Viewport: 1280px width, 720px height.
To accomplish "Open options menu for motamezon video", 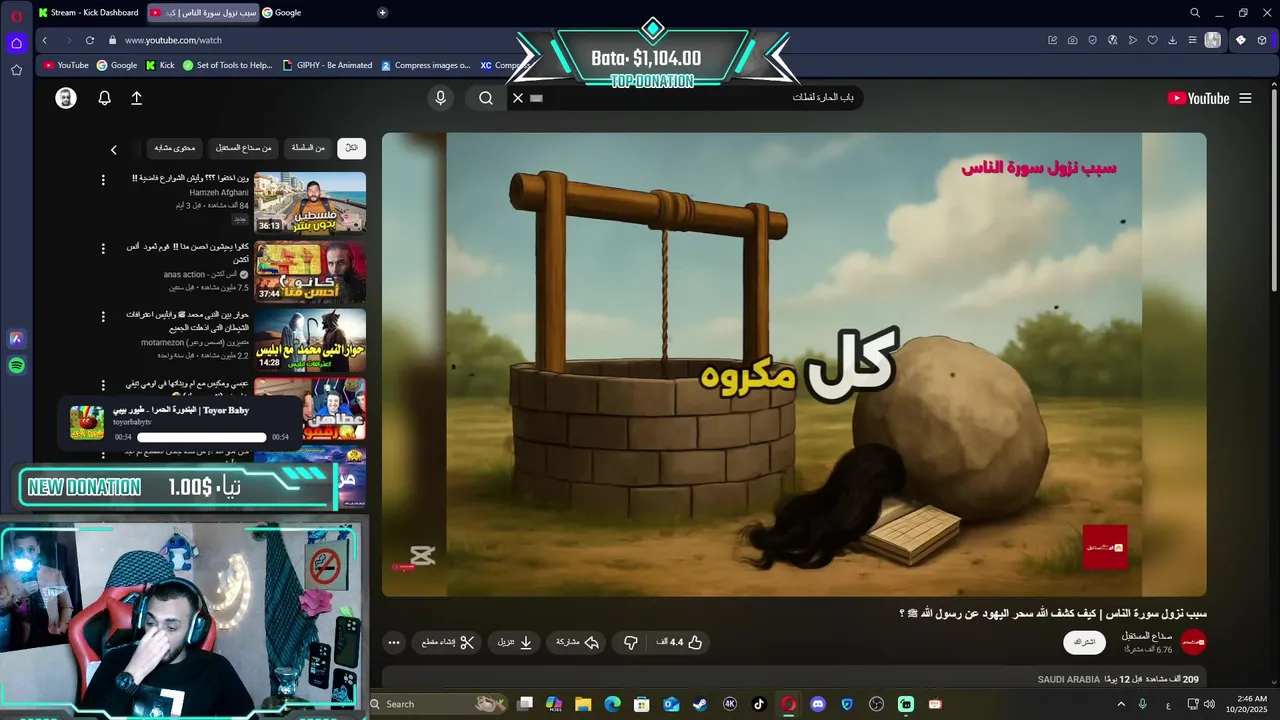I will (x=102, y=316).
